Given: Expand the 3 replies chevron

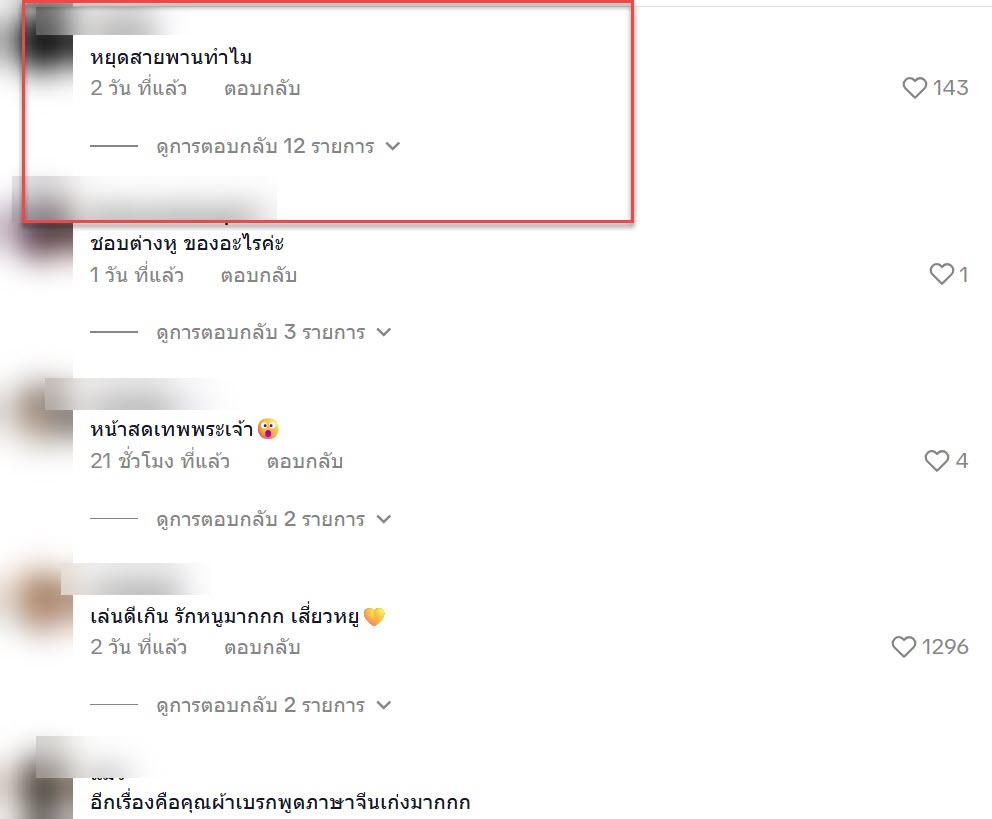Looking at the screenshot, I should pos(384,332).
